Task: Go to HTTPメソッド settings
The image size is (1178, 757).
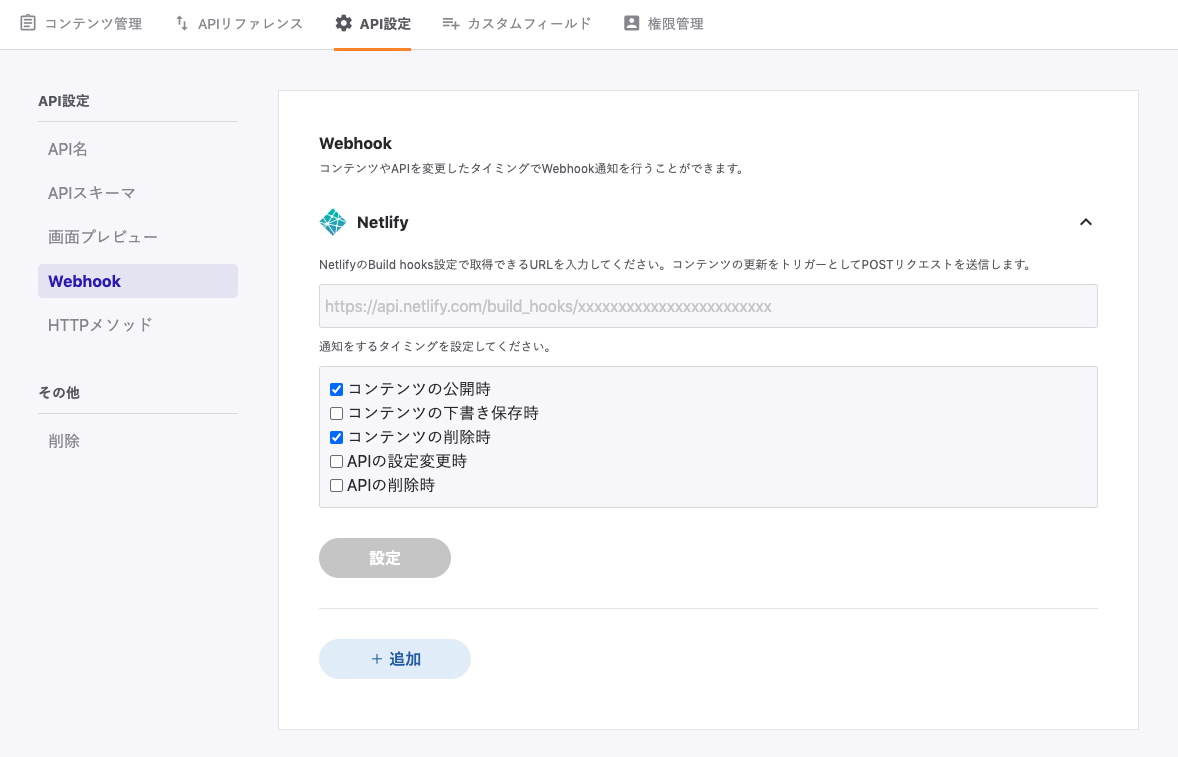Action: coord(100,325)
